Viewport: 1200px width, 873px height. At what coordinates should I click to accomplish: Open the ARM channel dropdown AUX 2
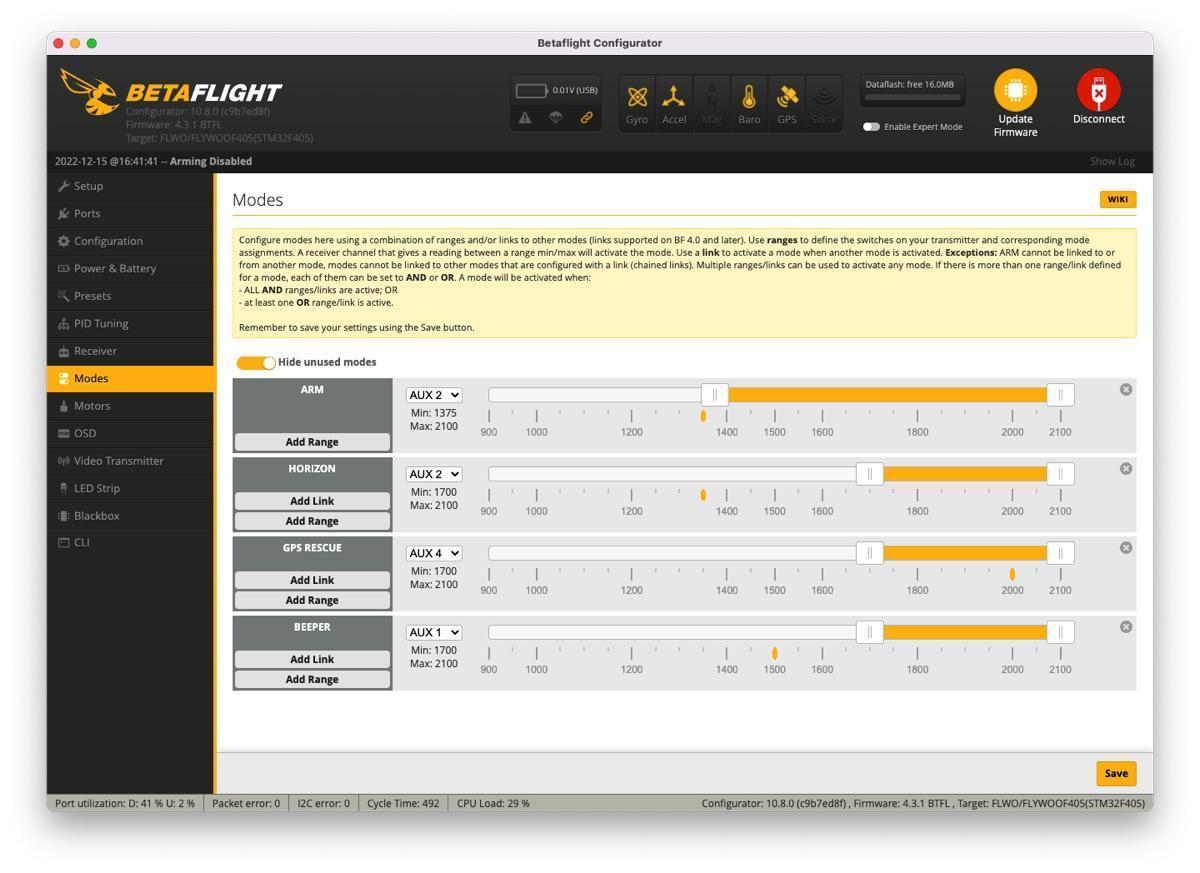(x=434, y=395)
